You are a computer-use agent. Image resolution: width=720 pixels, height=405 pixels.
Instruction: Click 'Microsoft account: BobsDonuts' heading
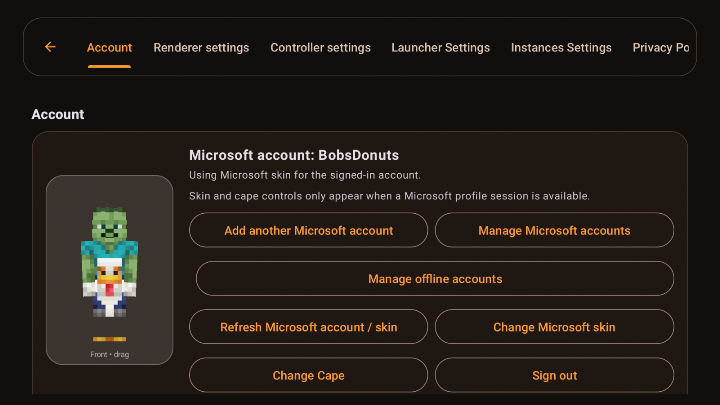pos(294,155)
